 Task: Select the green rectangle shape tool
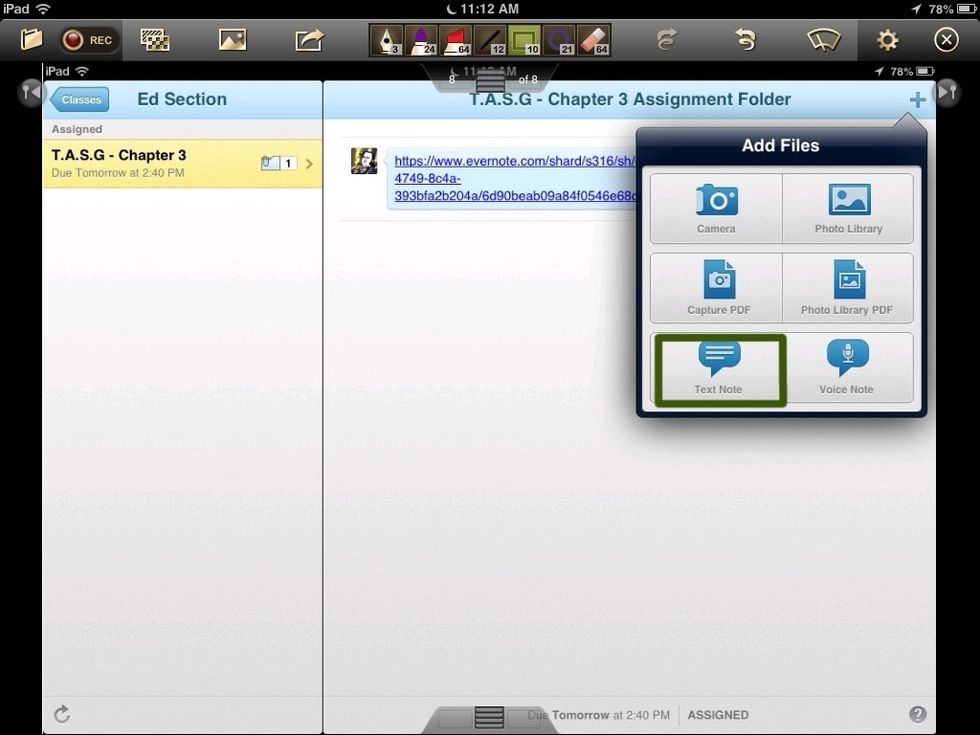[x=524, y=40]
